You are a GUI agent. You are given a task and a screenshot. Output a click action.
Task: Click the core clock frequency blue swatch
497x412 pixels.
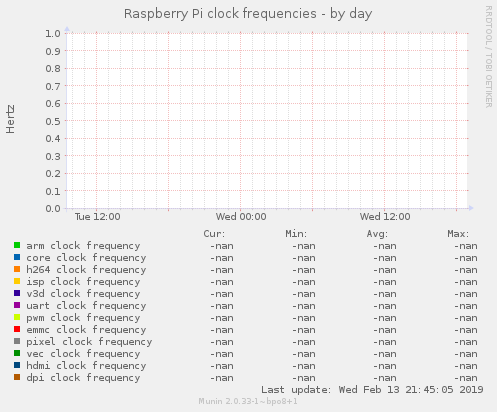(x=17, y=257)
